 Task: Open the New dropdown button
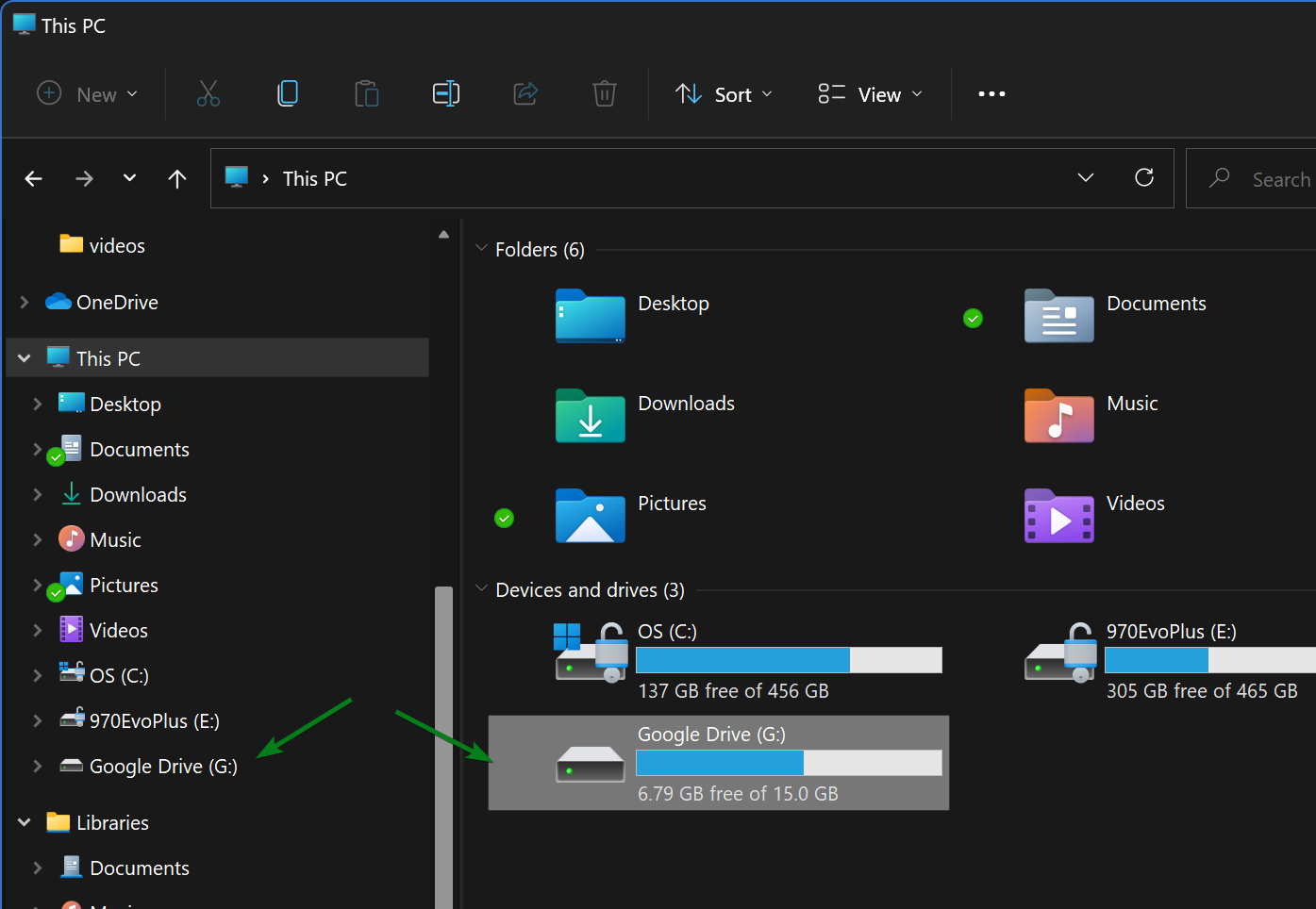coord(88,94)
